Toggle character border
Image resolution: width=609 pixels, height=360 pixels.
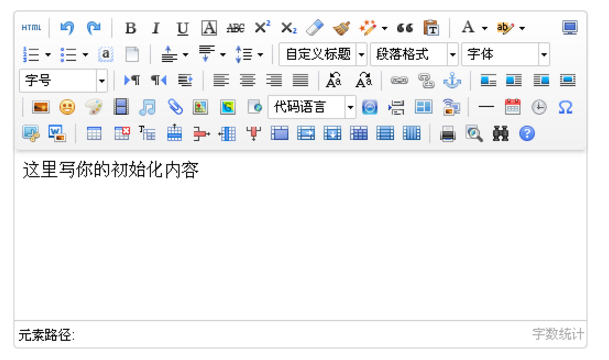coord(209,28)
